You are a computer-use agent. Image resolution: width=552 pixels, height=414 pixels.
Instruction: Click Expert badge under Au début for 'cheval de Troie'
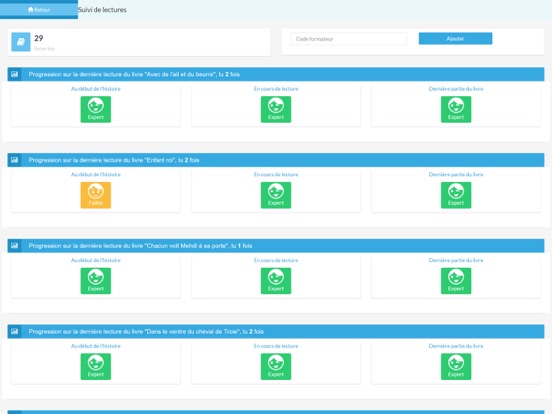tap(96, 367)
